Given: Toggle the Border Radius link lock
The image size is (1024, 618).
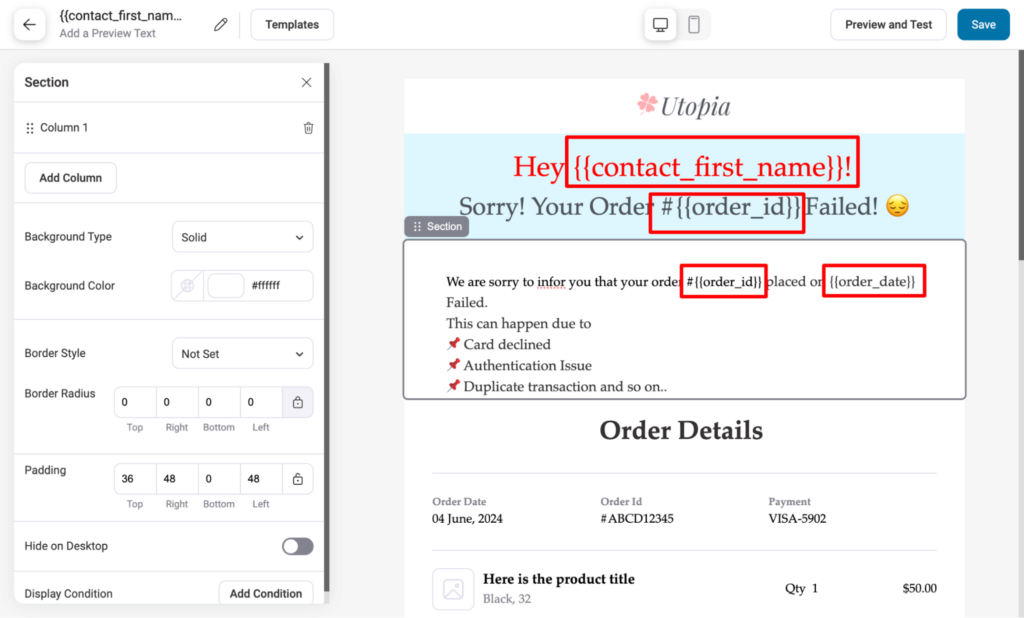Looking at the screenshot, I should coord(297,402).
